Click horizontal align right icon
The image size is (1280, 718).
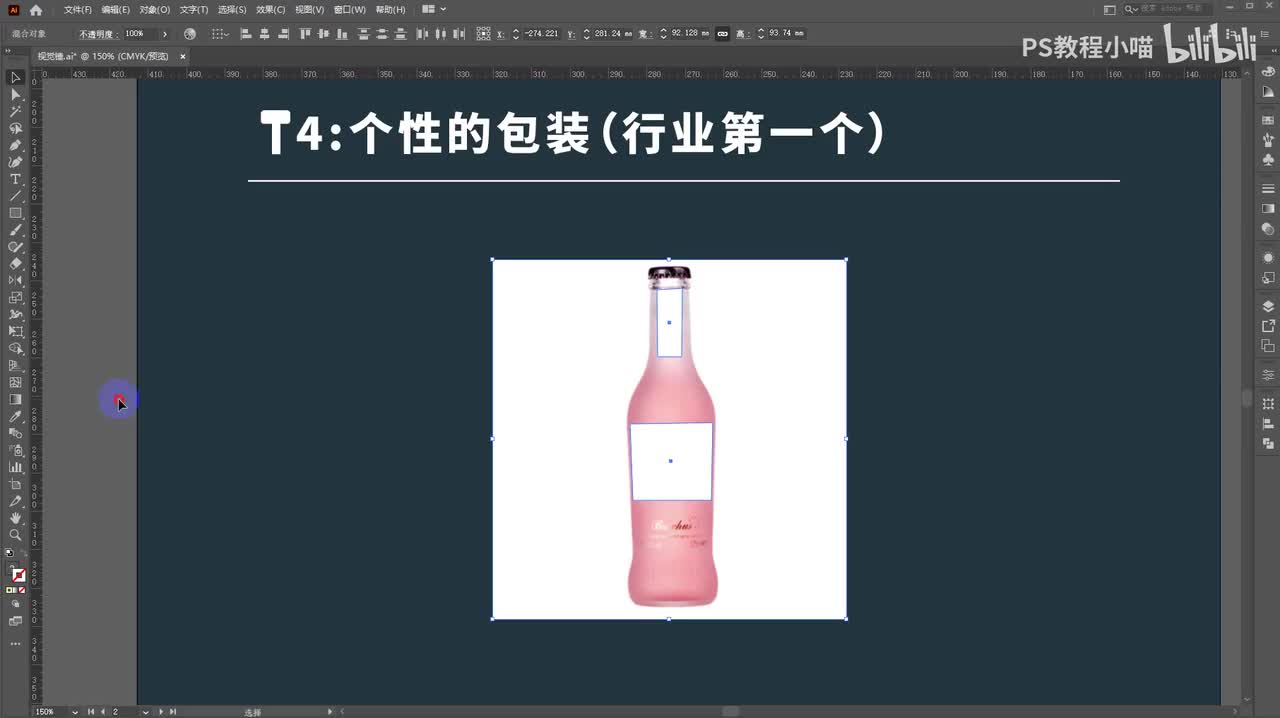coord(284,33)
